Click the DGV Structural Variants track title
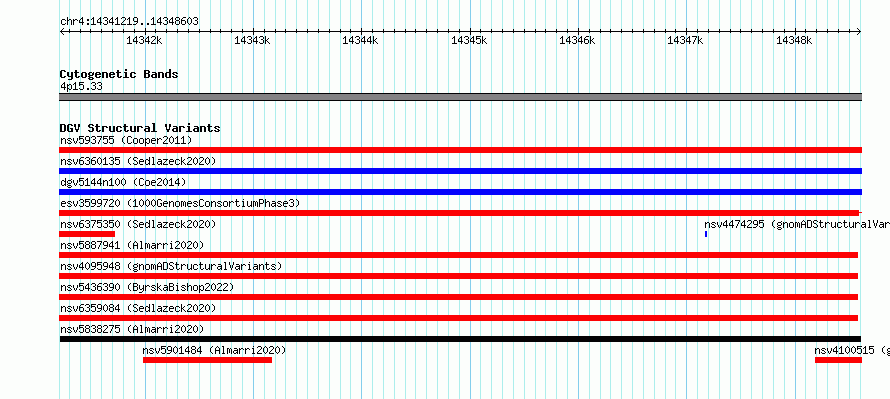This screenshot has height=399, width=890. pyautogui.click(x=140, y=128)
